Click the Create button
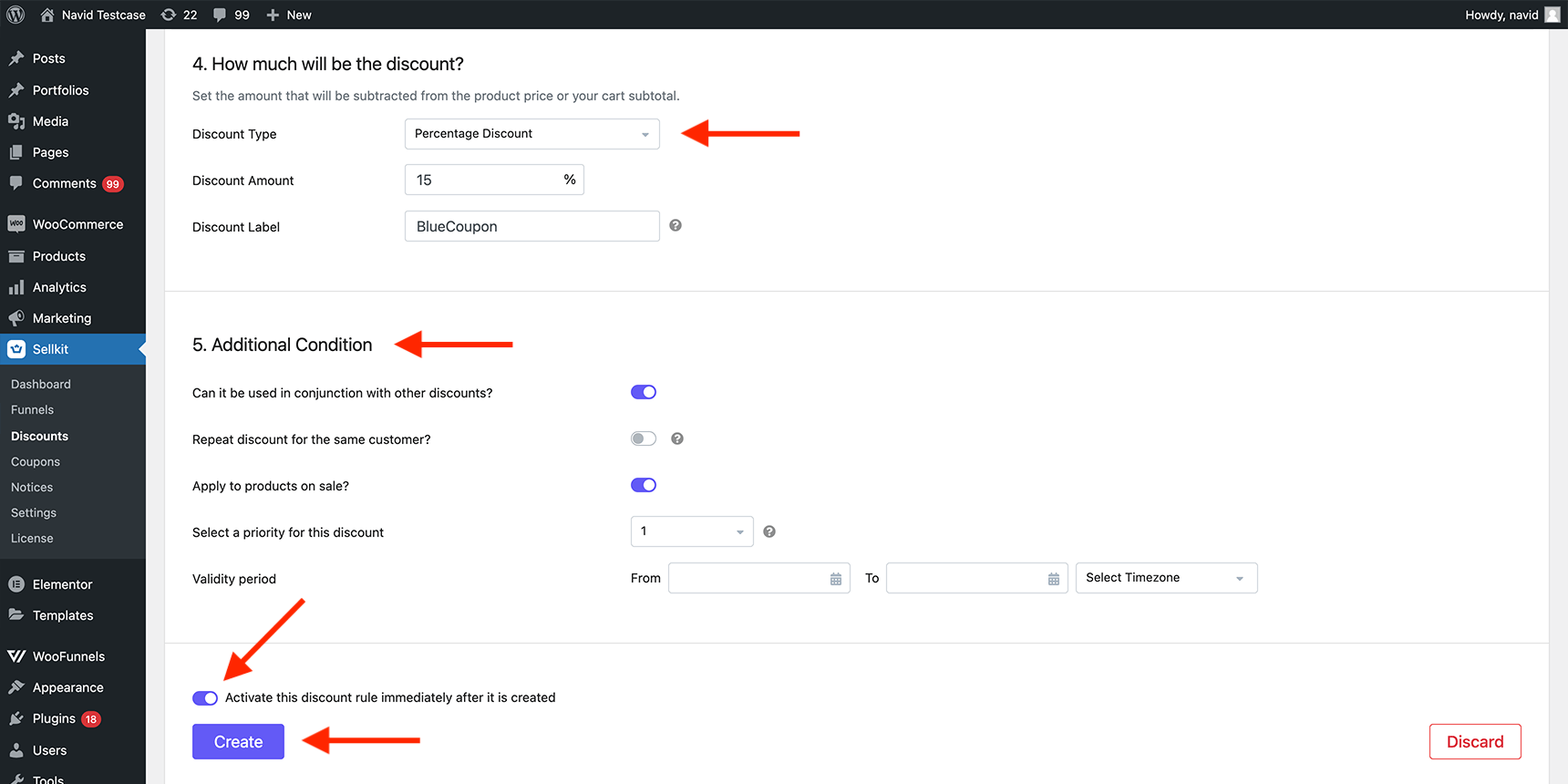 tap(238, 742)
